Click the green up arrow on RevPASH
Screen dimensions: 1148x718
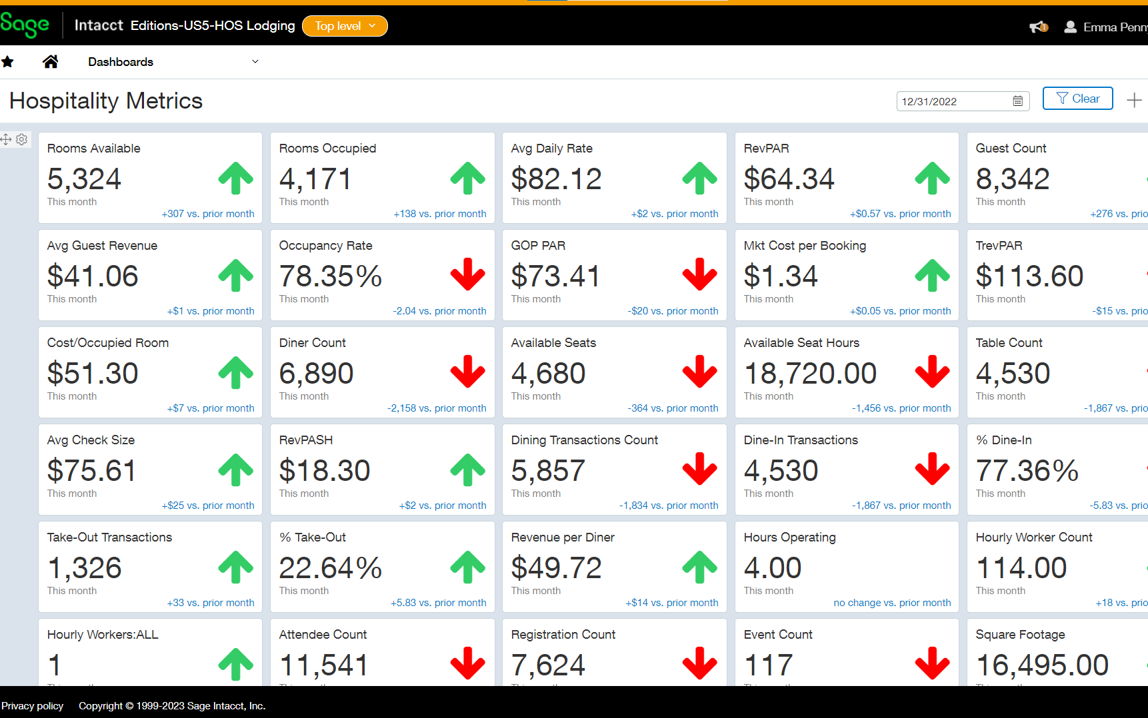point(468,470)
